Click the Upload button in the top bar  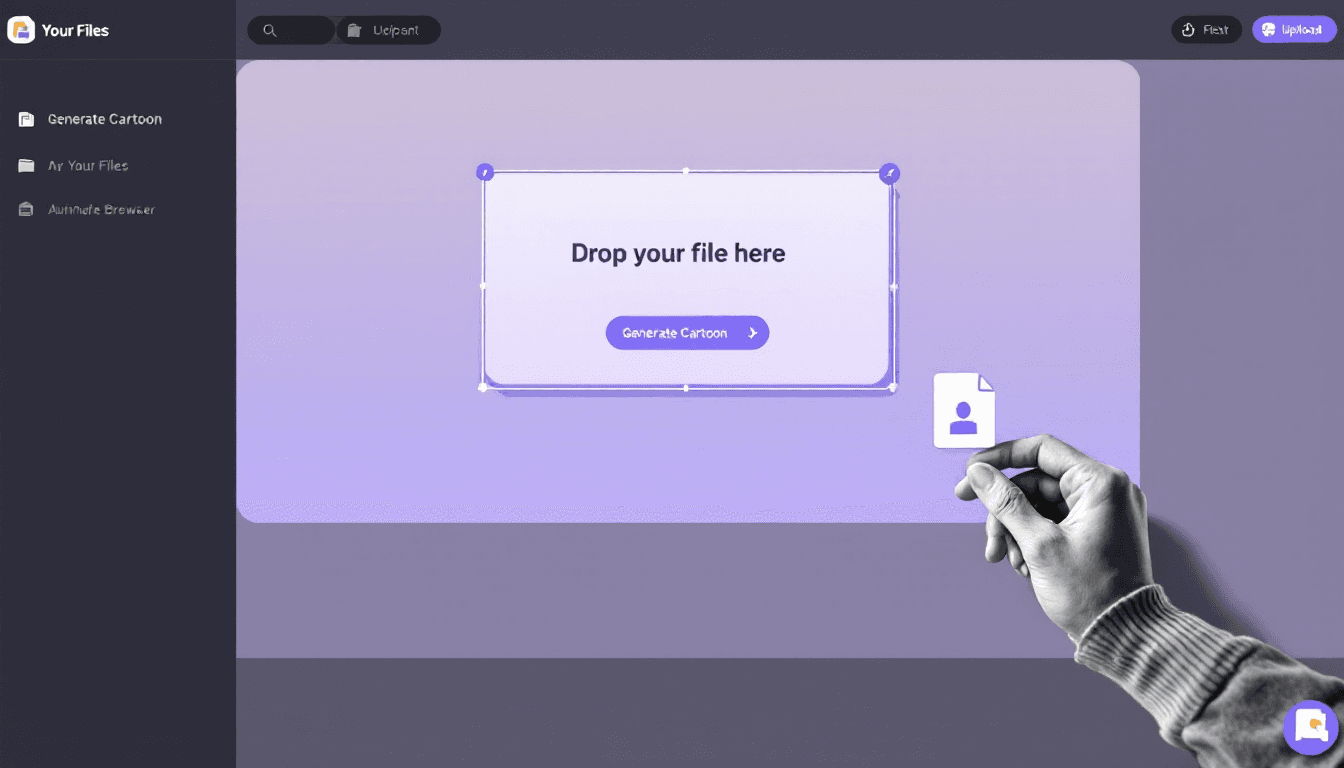[1294, 29]
